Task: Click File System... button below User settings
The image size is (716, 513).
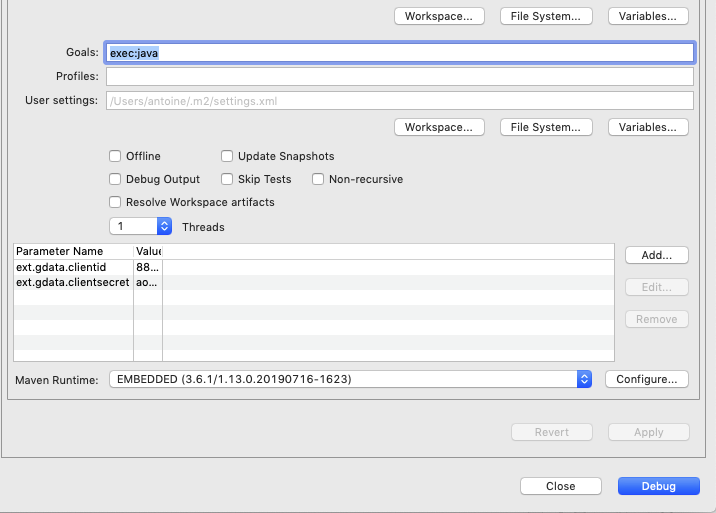Action: click(x=545, y=127)
